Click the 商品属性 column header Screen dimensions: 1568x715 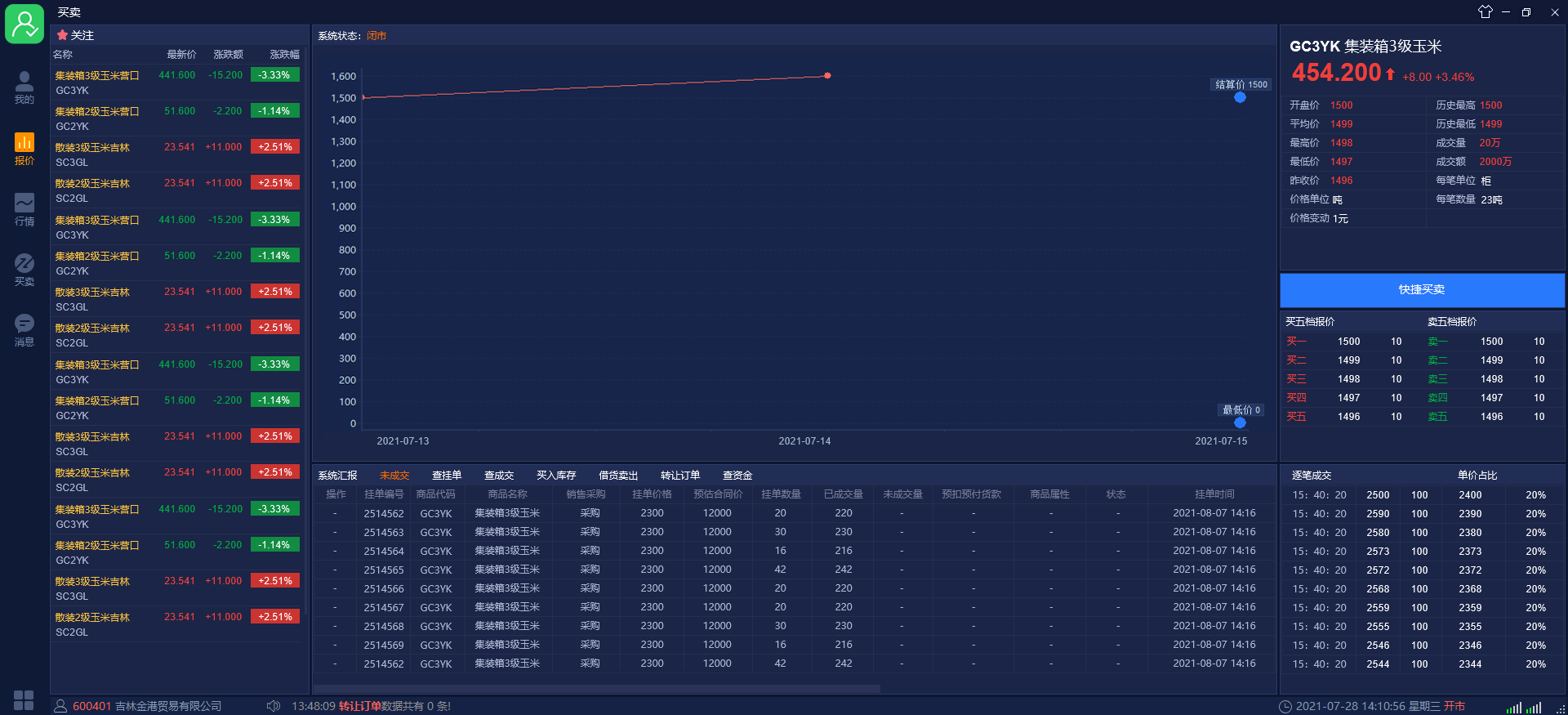[x=1049, y=494]
